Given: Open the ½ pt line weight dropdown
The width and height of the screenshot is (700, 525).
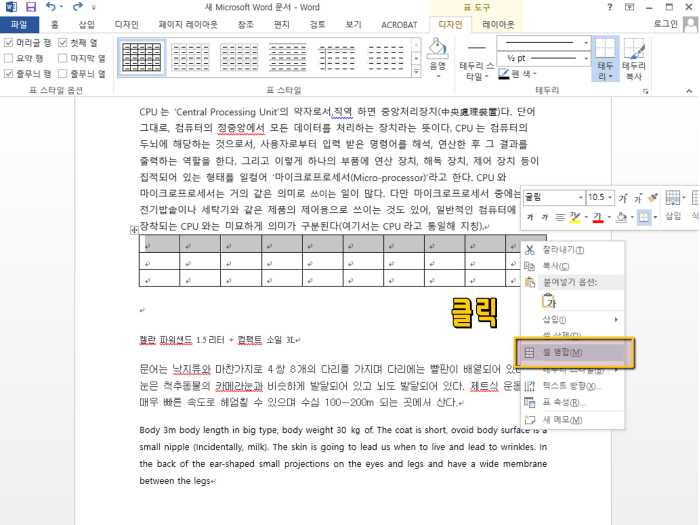Looking at the screenshot, I should tap(586, 58).
